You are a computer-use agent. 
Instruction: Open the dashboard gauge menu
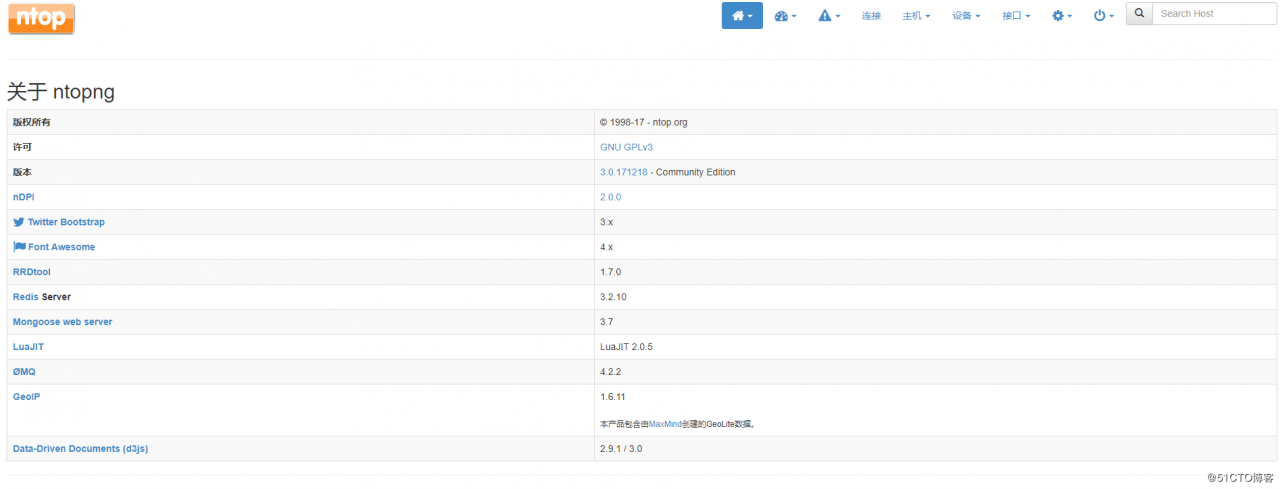point(785,16)
